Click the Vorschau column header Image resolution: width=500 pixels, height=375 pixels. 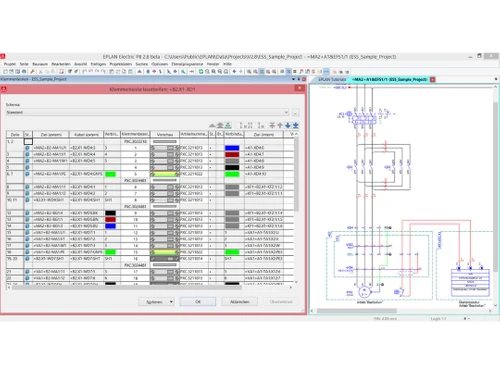tap(165, 134)
